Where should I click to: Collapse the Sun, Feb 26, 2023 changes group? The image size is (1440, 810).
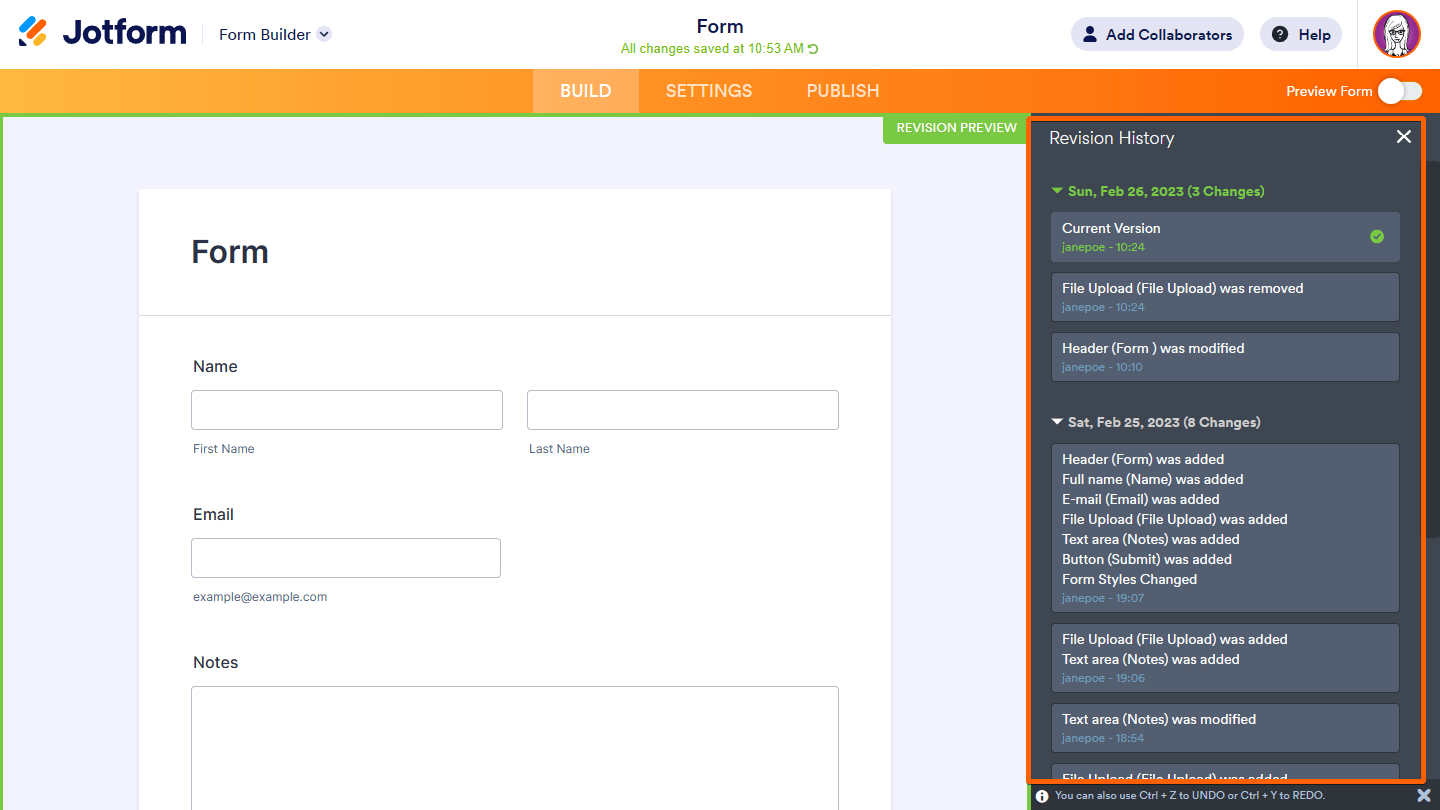[1057, 190]
